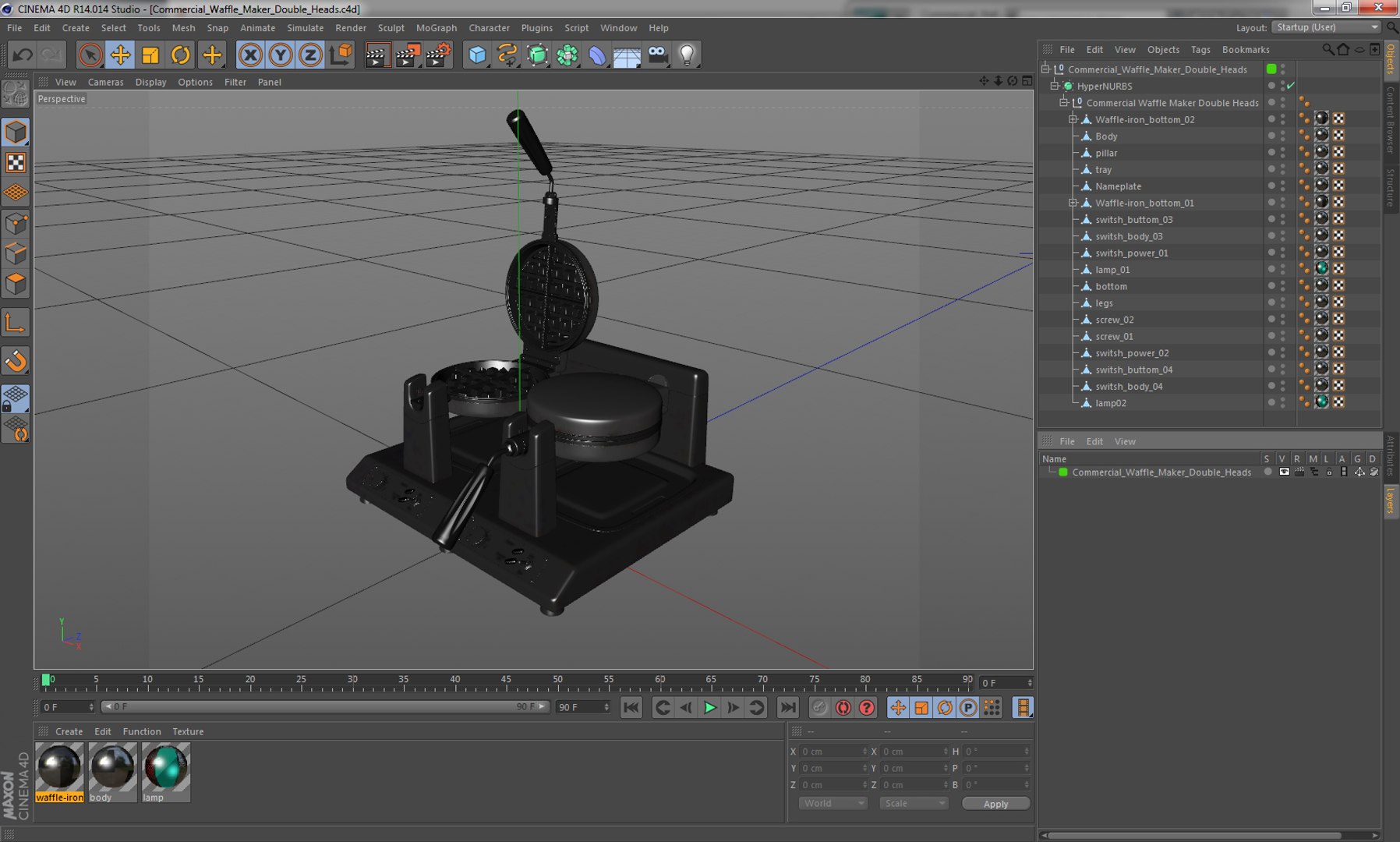Screen dimensions: 1400x842
Task: Toggle visibility dots for legs object
Action: 1283,302
